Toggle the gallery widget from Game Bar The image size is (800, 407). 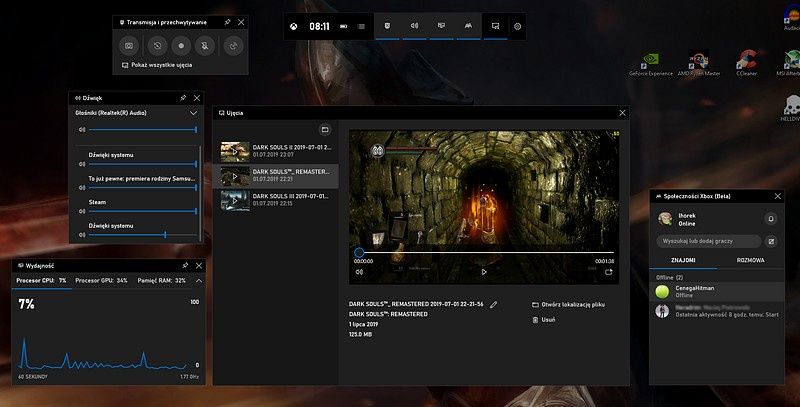click(x=495, y=26)
